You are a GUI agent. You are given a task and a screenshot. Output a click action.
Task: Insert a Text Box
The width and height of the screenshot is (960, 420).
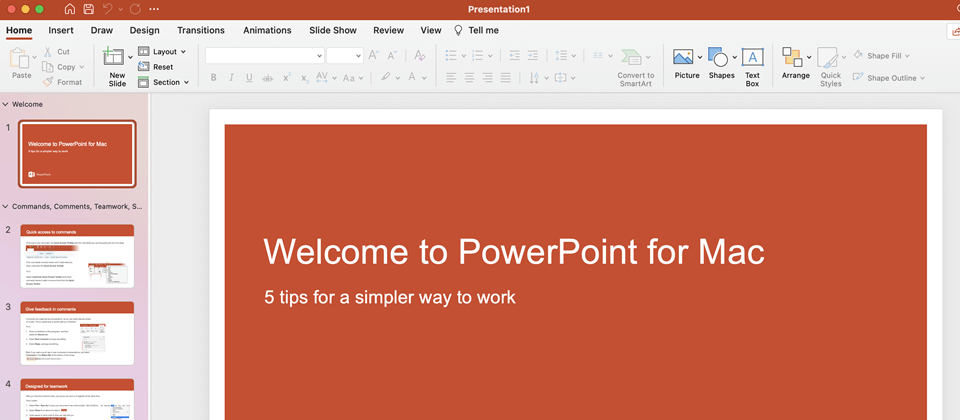(x=752, y=67)
